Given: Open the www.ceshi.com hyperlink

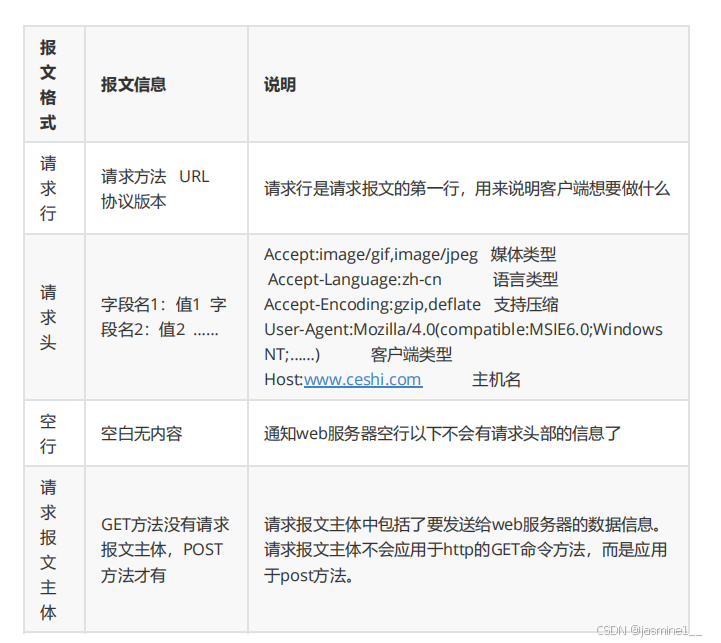Looking at the screenshot, I should [363, 379].
